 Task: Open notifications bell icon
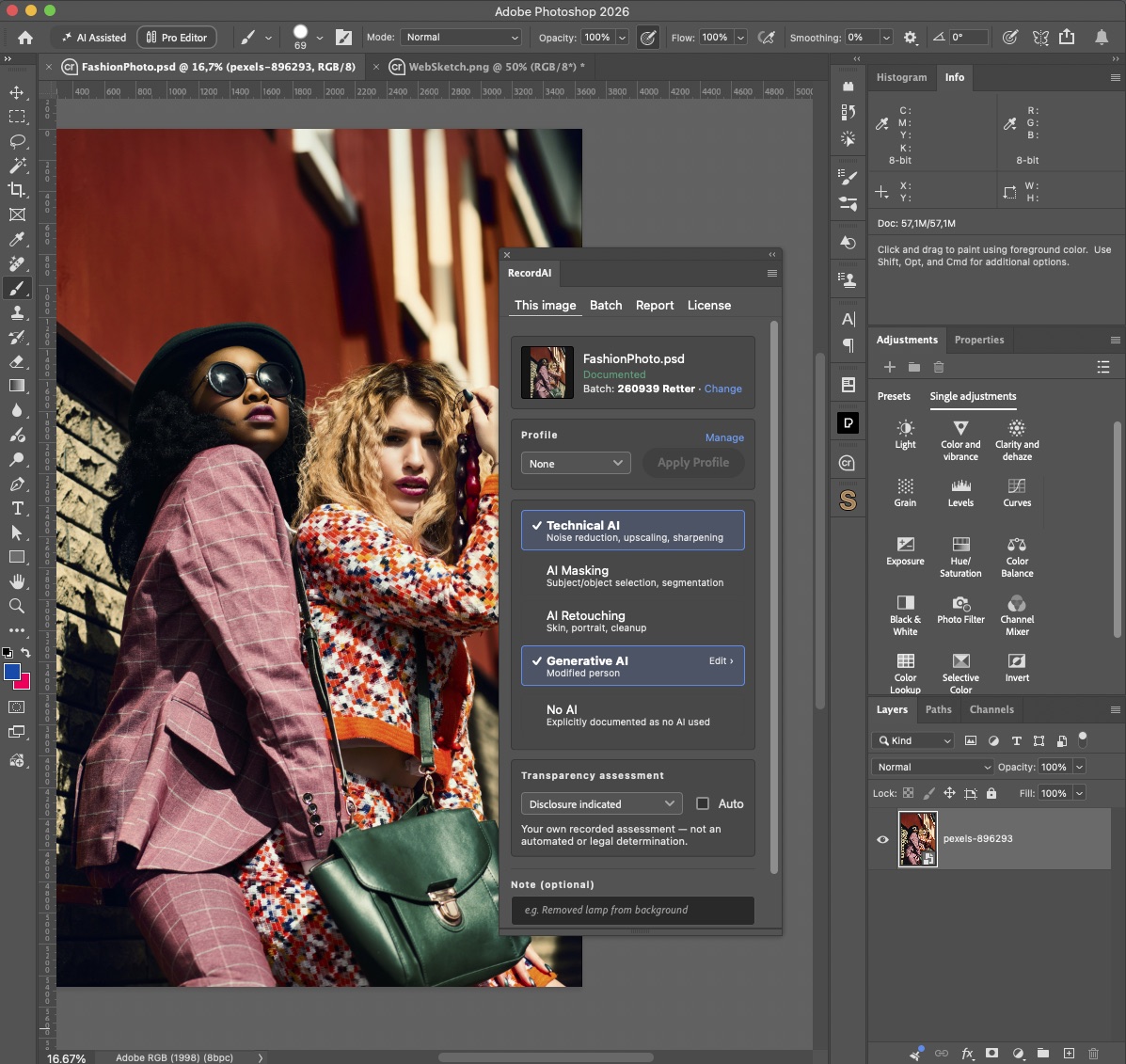[x=1102, y=38]
